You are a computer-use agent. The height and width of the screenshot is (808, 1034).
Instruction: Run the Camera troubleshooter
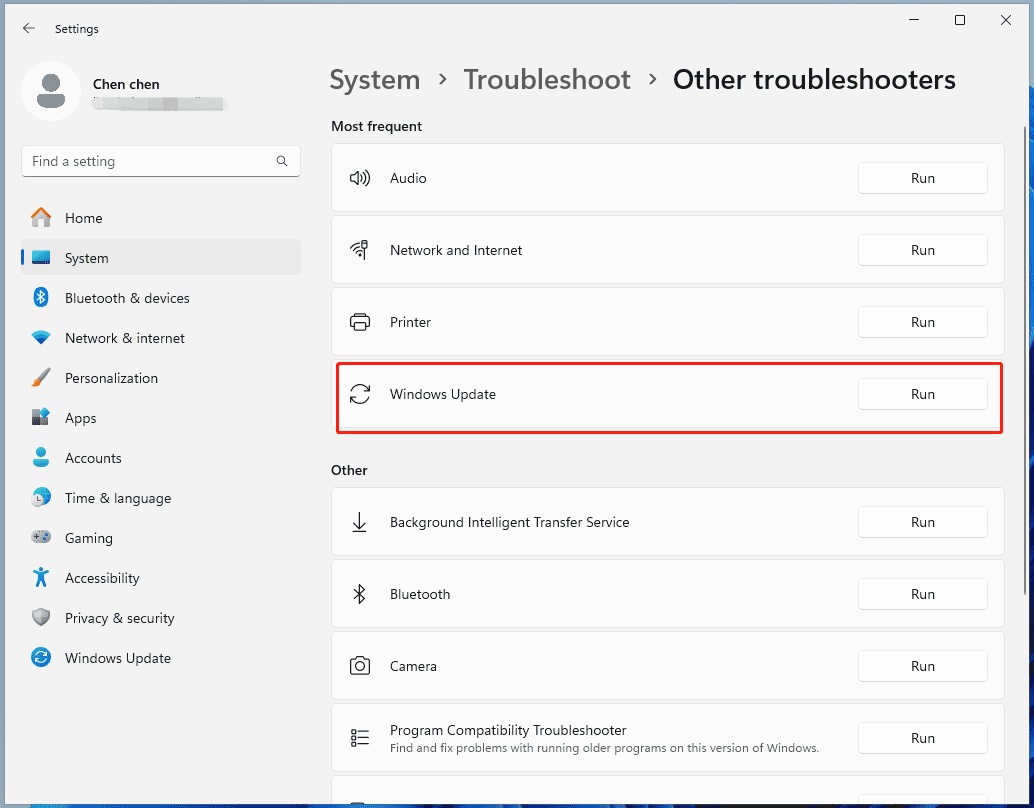pos(921,665)
